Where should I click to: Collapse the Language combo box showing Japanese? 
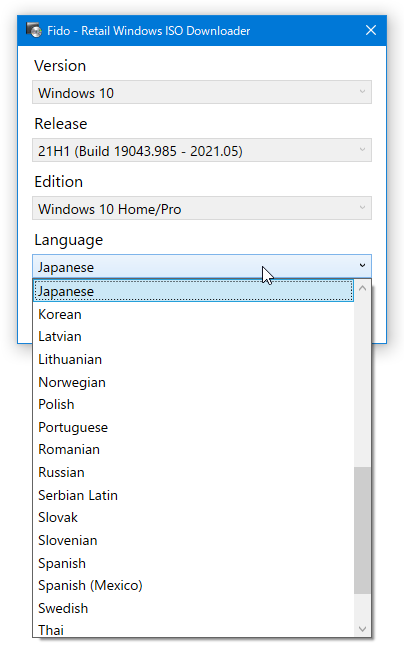[x=202, y=267]
